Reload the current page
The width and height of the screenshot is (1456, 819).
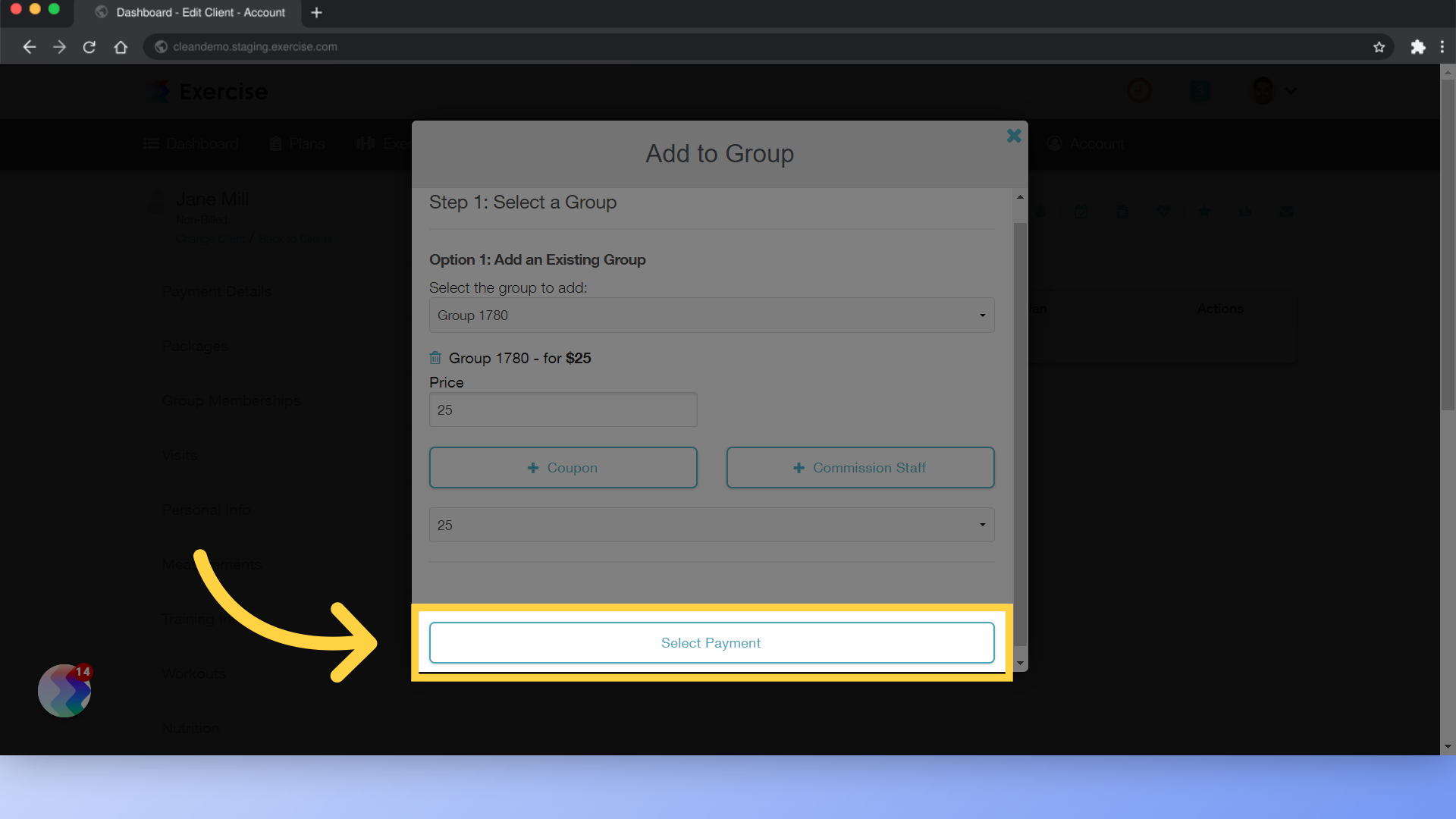pyautogui.click(x=89, y=47)
